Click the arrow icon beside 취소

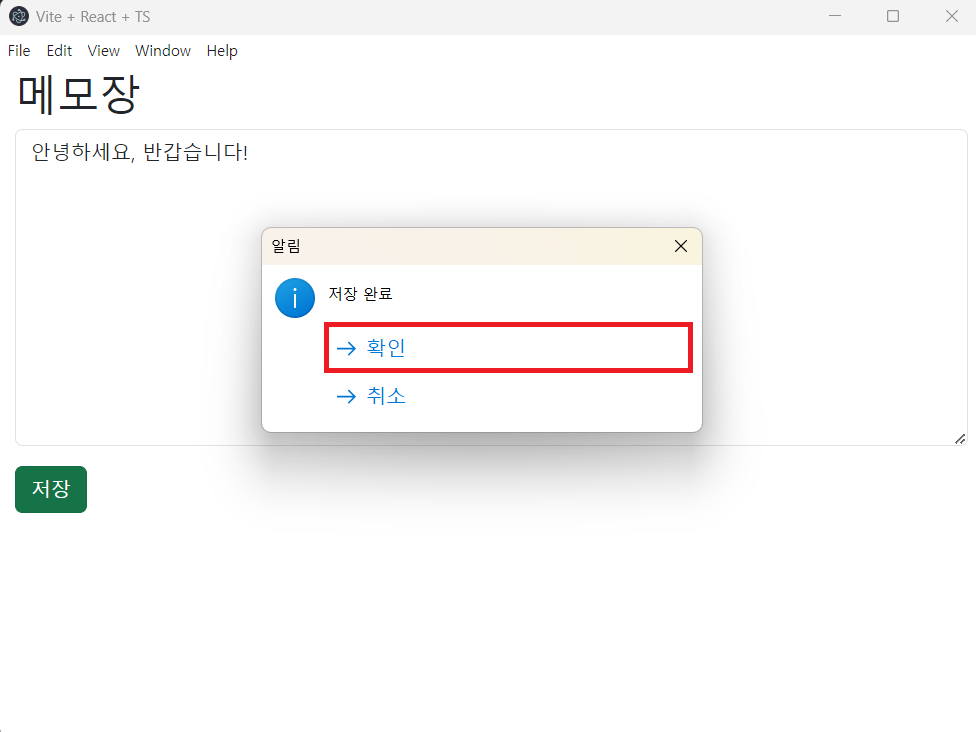[x=346, y=396]
